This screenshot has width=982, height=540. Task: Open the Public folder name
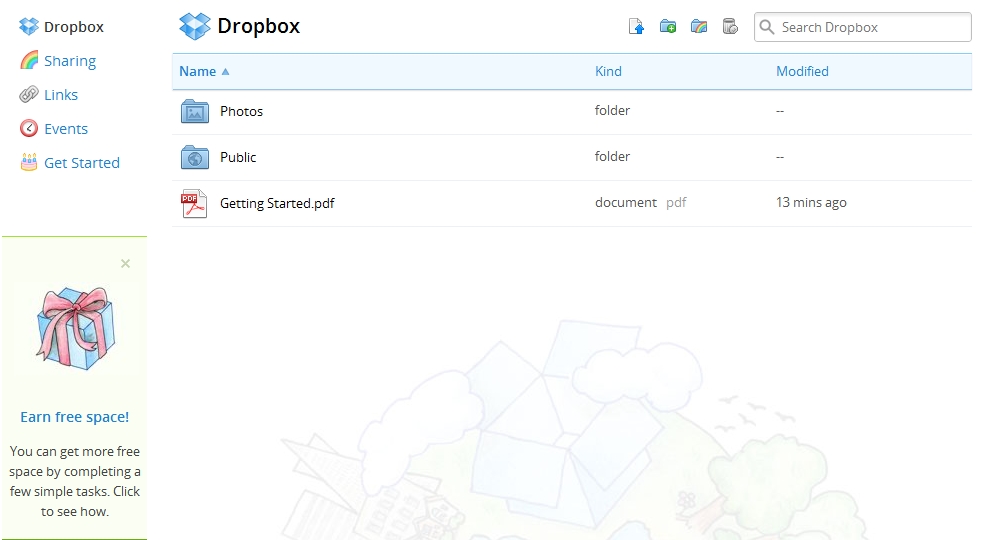[x=238, y=157]
